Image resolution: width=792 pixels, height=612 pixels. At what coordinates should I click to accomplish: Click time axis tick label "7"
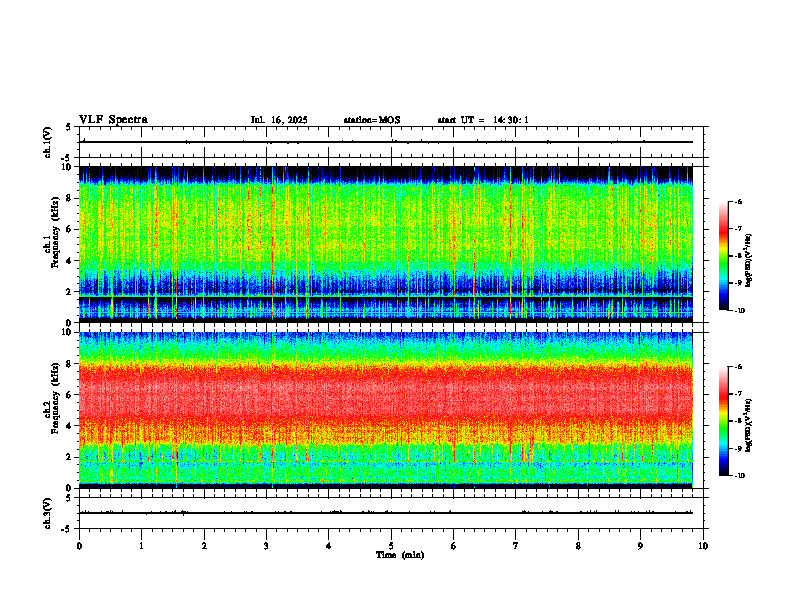pyautogui.click(x=516, y=546)
